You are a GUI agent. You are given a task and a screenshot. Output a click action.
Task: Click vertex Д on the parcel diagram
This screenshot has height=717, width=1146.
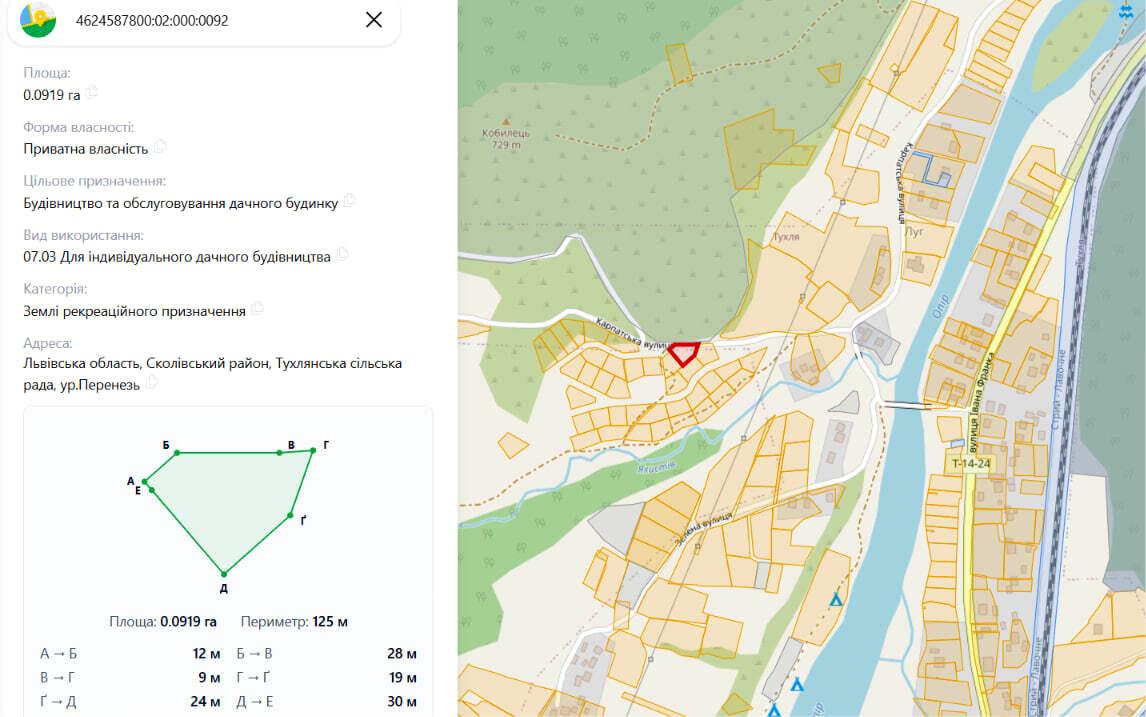pos(224,574)
